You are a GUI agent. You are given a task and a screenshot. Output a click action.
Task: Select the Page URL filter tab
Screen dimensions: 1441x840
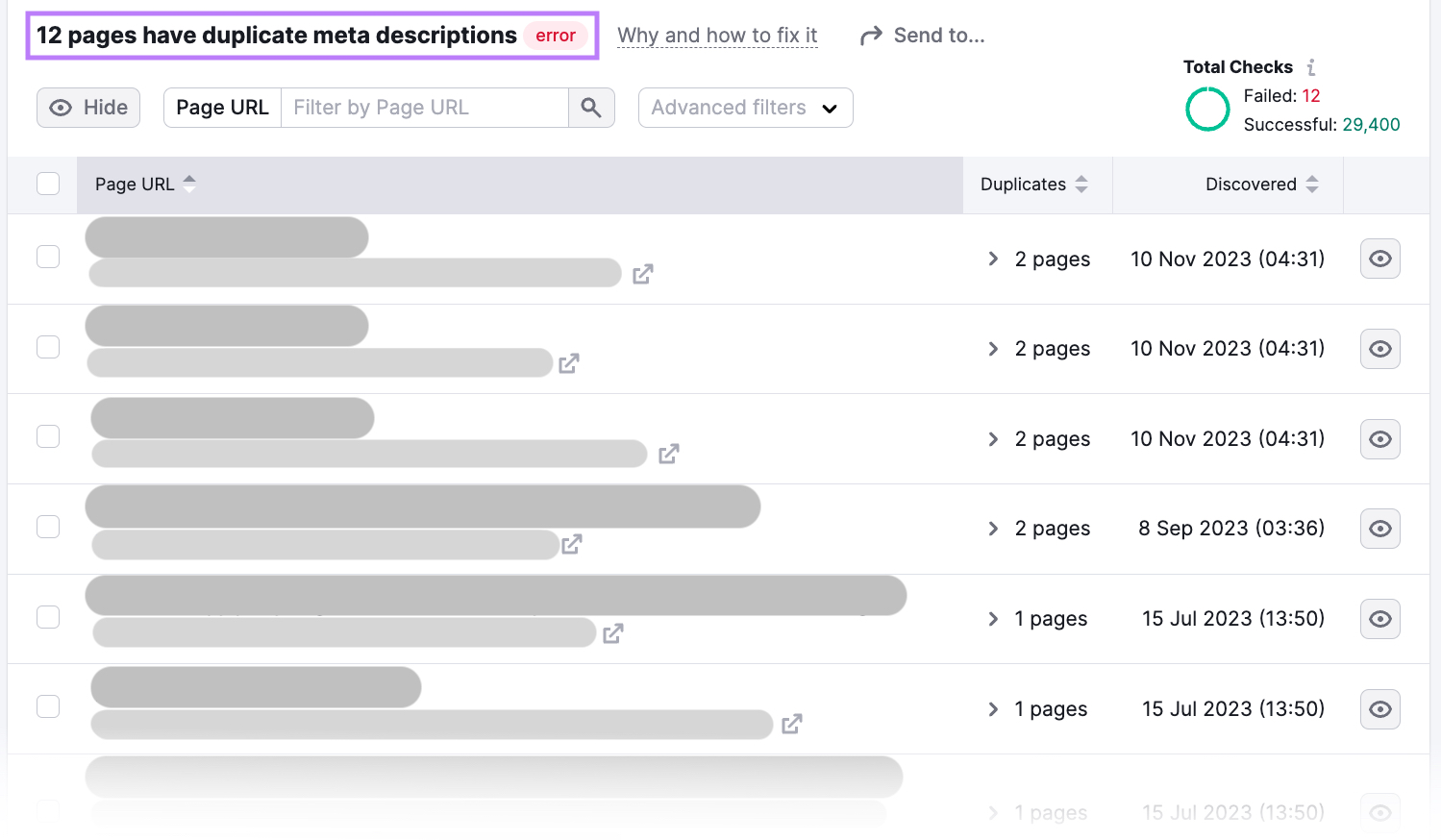pyautogui.click(x=222, y=107)
